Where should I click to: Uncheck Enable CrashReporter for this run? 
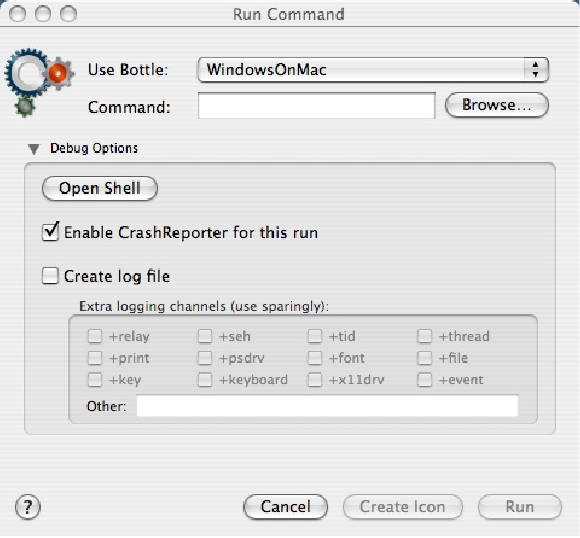(x=50, y=232)
